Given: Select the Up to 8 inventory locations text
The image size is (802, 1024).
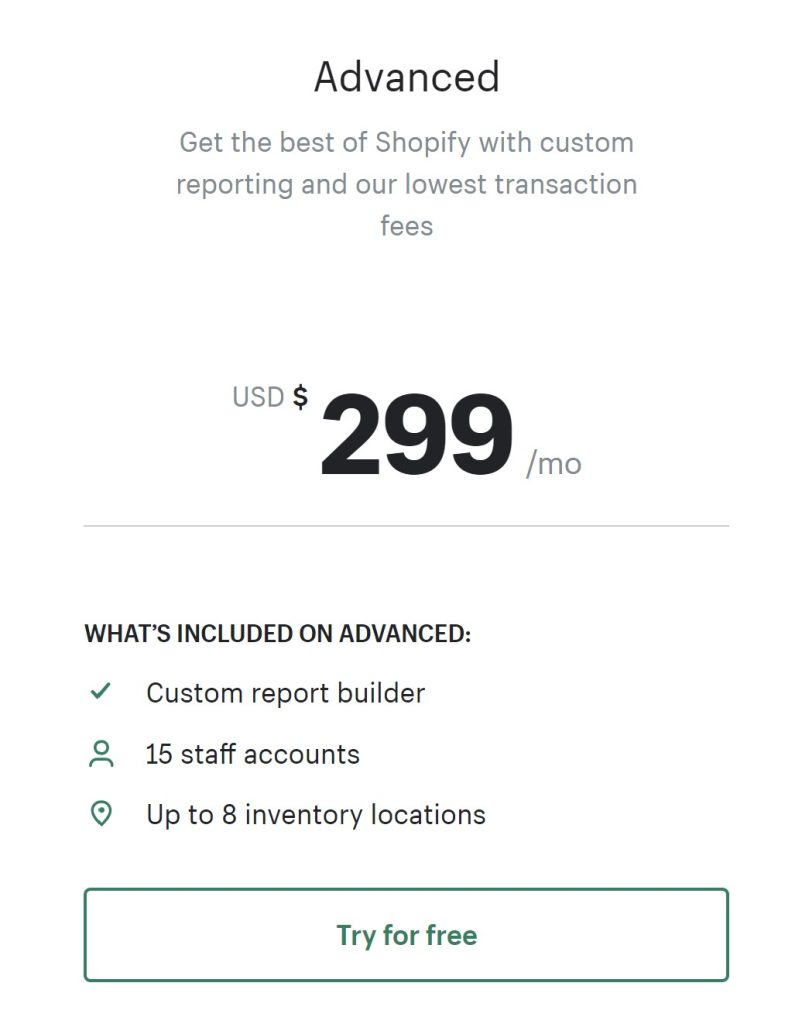Looking at the screenshot, I should [316, 815].
